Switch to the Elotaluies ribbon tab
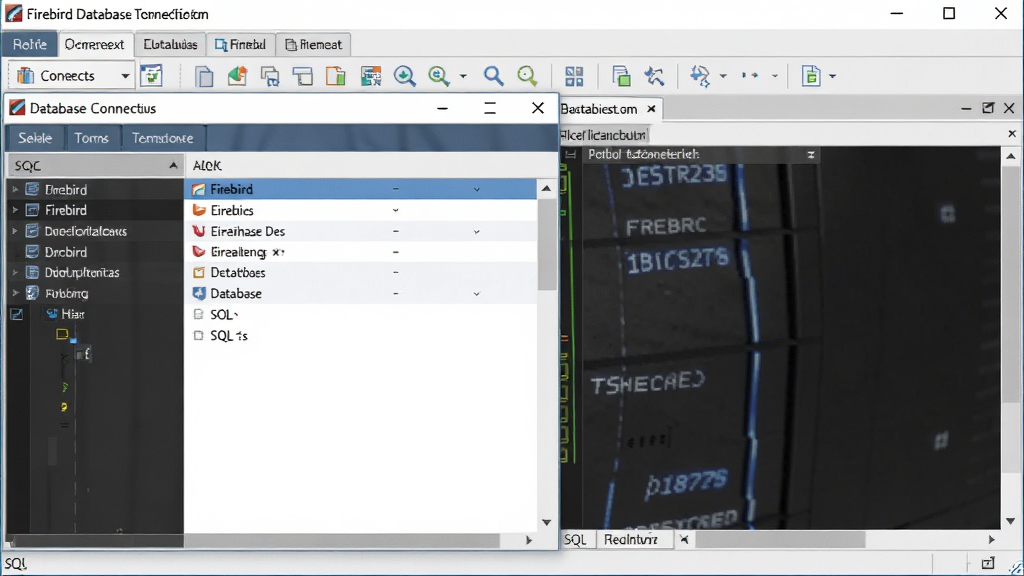The width and height of the screenshot is (1024, 576). (x=170, y=44)
